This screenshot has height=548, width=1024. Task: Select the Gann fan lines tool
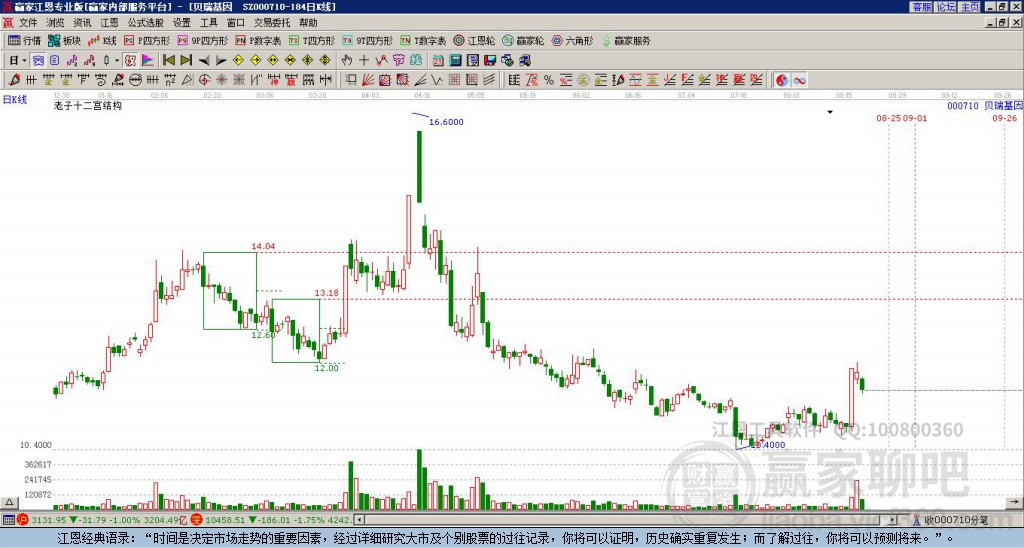tap(368, 80)
